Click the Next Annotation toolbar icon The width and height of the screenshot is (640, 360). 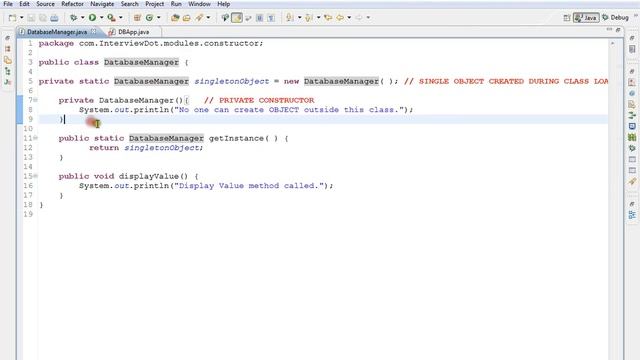click(290, 18)
